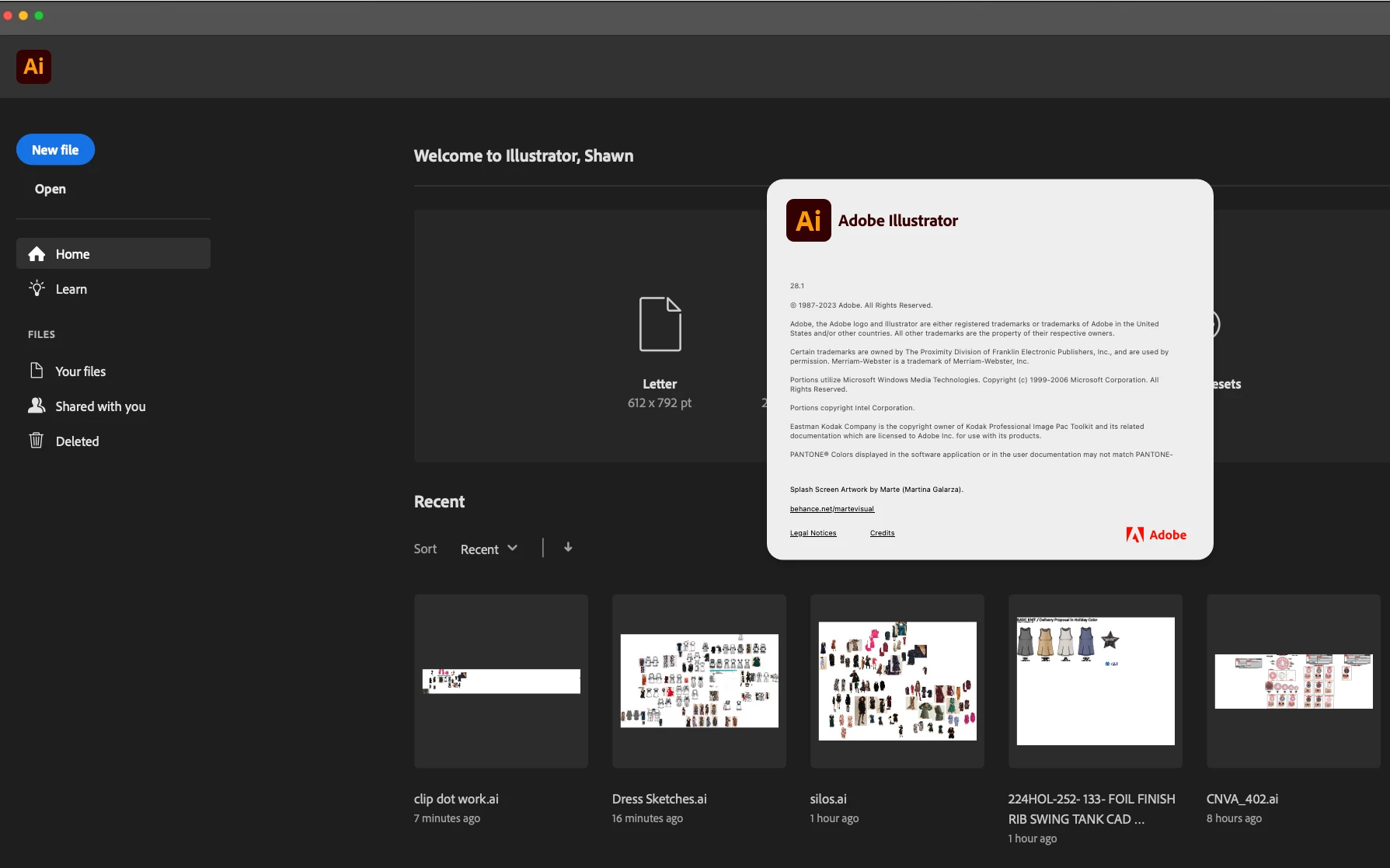Click the Recent section heading
Viewport: 1390px width, 868px height.
tap(440, 502)
